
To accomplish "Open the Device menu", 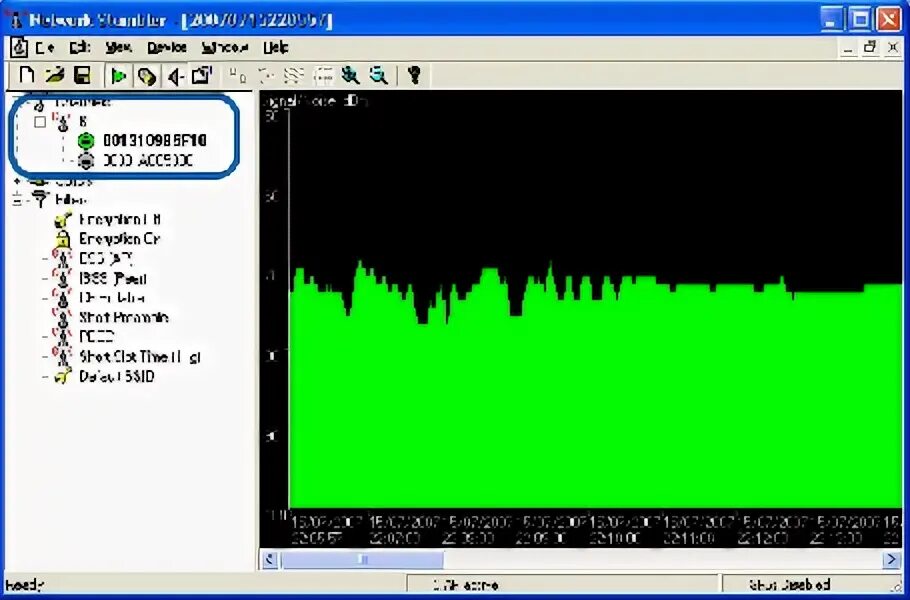I will click(167, 48).
